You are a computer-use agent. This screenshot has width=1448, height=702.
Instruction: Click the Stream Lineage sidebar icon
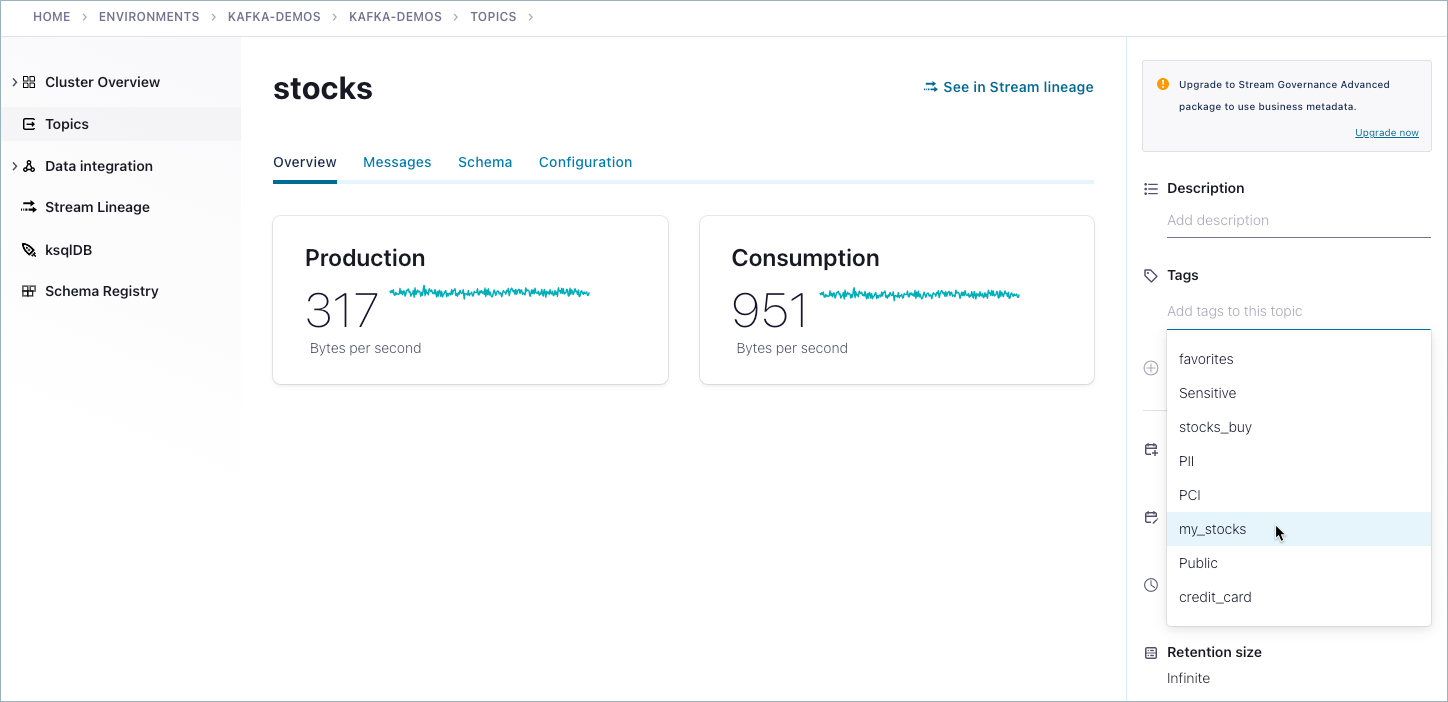pyautogui.click(x=29, y=207)
